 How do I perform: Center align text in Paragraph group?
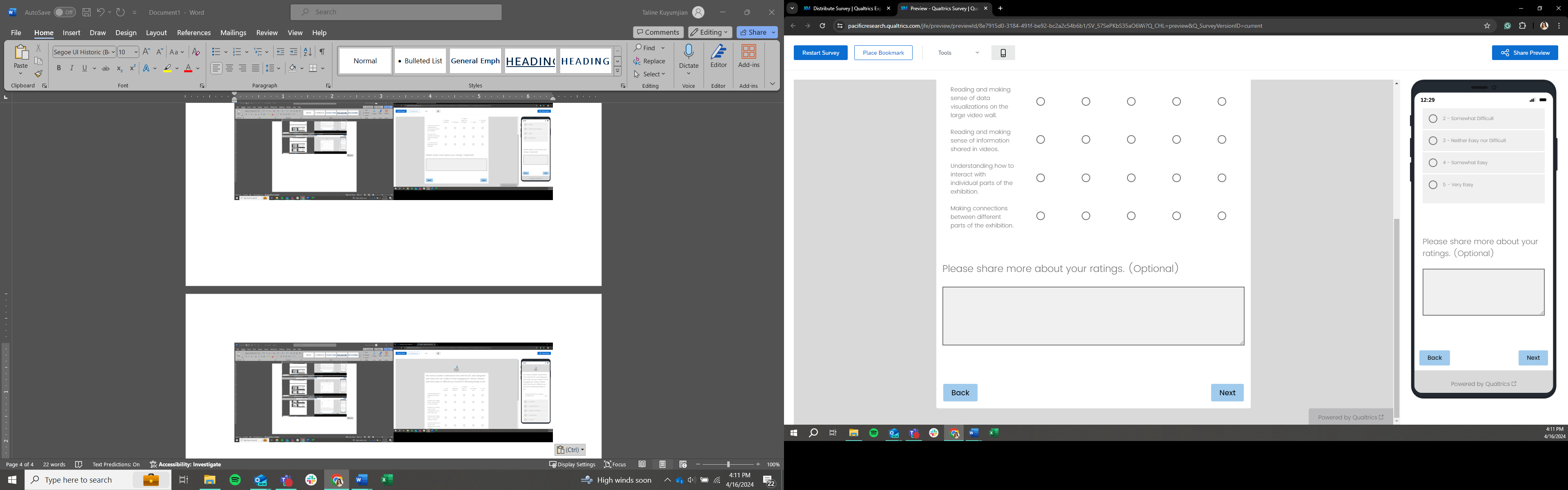(229, 69)
